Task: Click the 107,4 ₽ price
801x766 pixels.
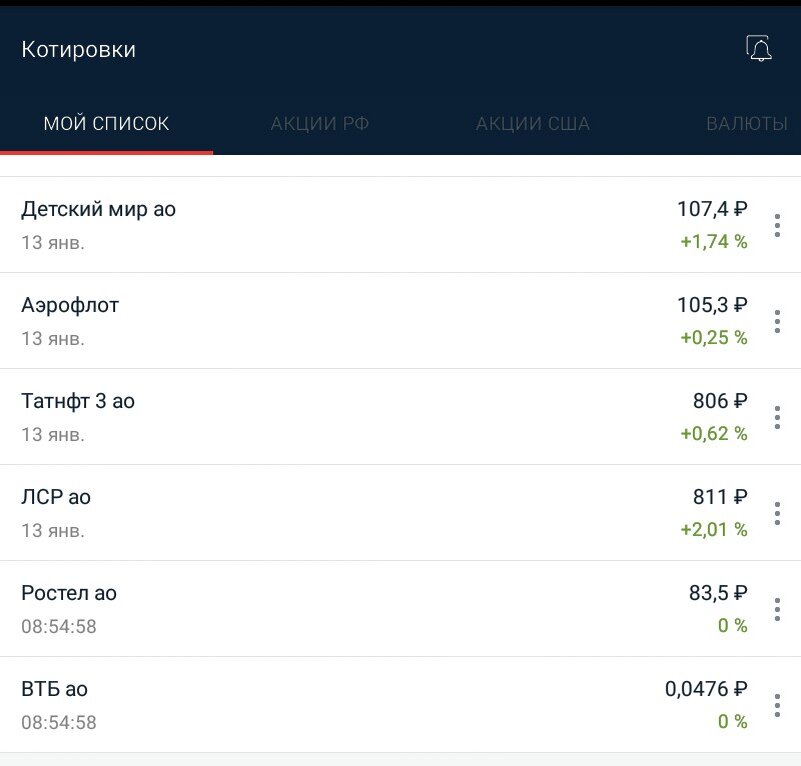Action: [x=712, y=209]
